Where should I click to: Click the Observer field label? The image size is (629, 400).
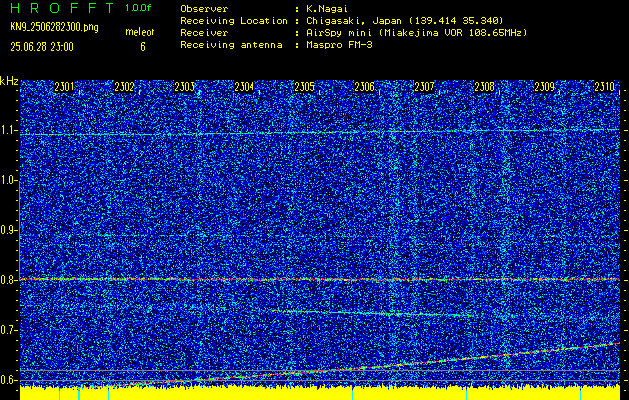[204, 9]
